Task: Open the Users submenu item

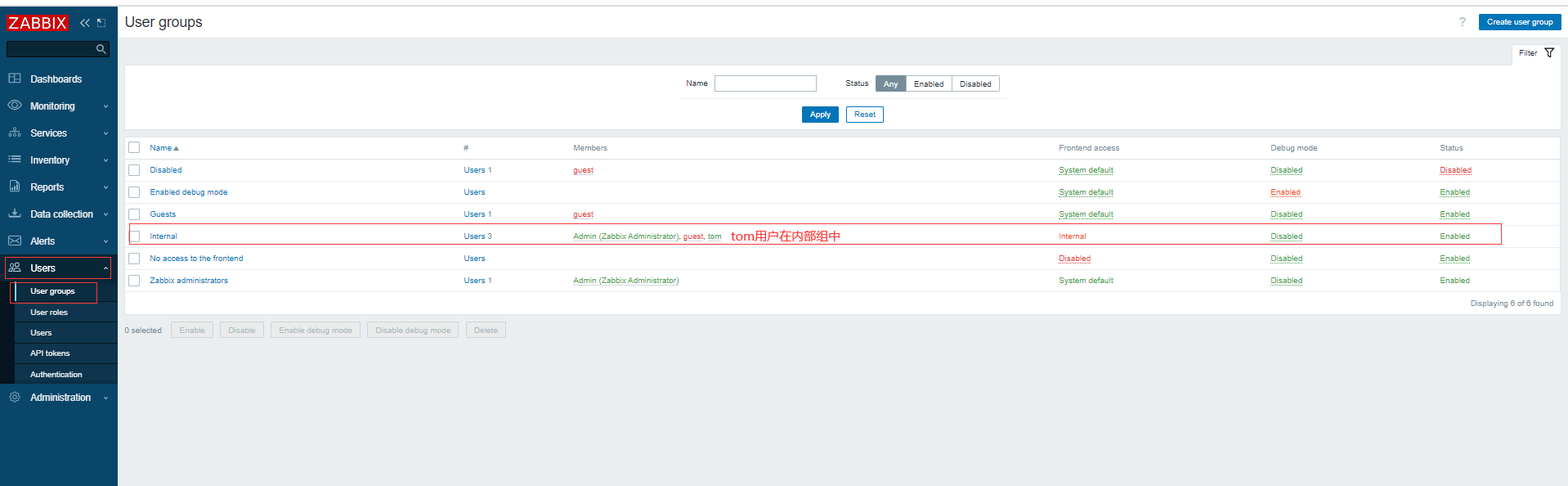Action: pyautogui.click(x=41, y=333)
